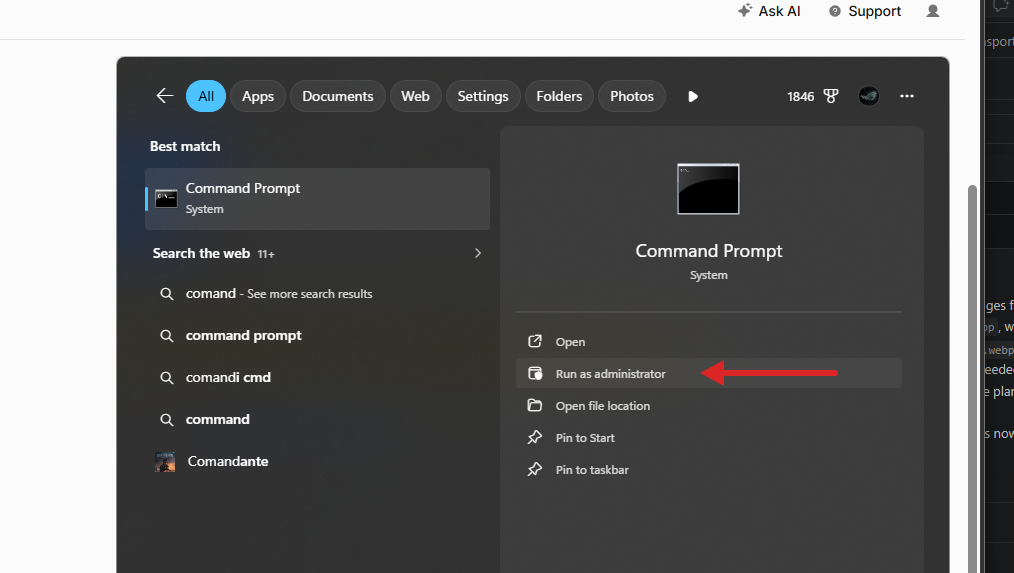Expand Search the web chevron
Image resolution: width=1014 pixels, height=573 pixels.
(x=478, y=253)
